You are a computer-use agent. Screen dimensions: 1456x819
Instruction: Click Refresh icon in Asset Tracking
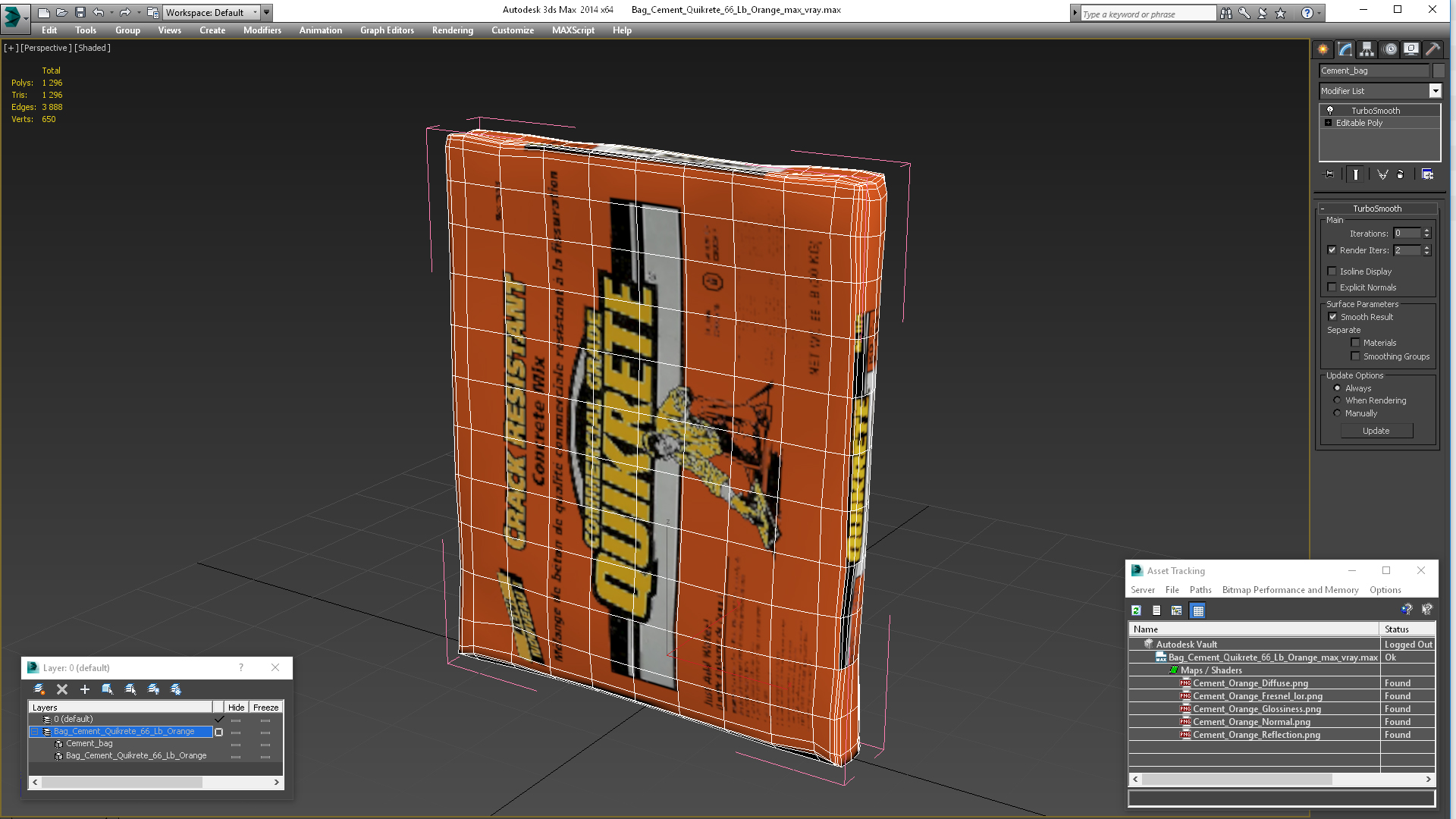click(1136, 610)
